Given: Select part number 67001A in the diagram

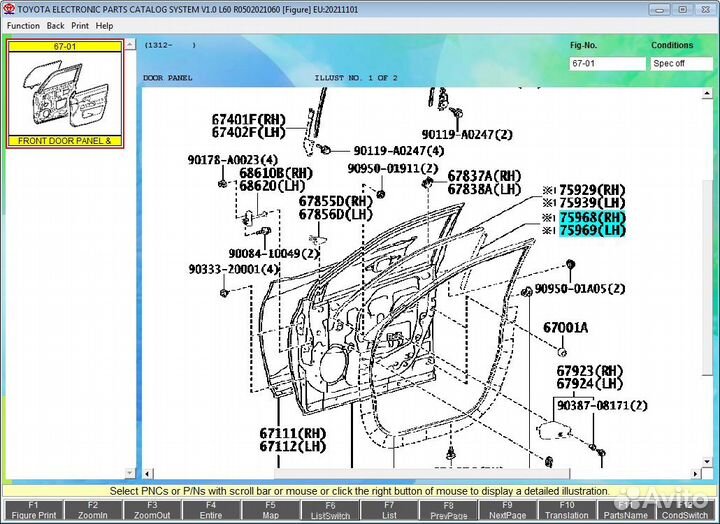Looking at the screenshot, I should [x=565, y=327].
